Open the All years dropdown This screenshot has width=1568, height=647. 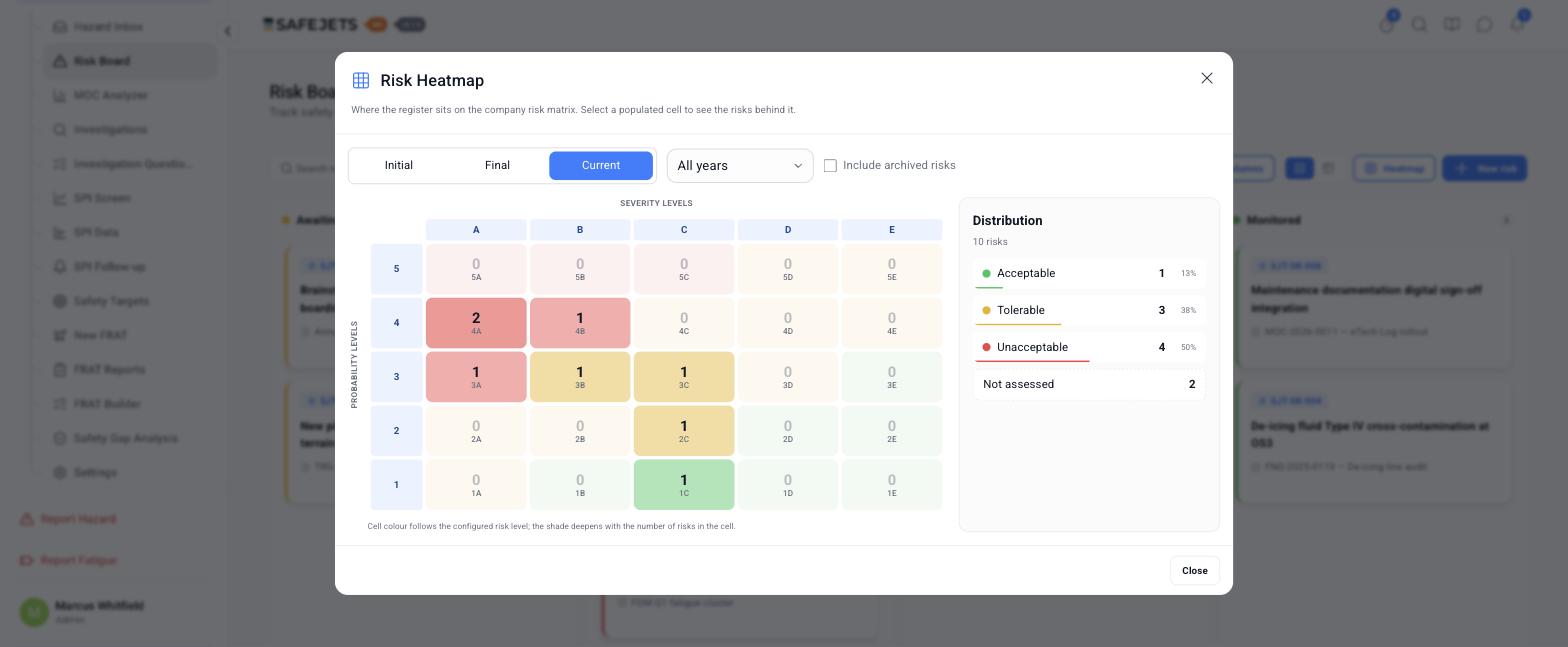pos(740,165)
